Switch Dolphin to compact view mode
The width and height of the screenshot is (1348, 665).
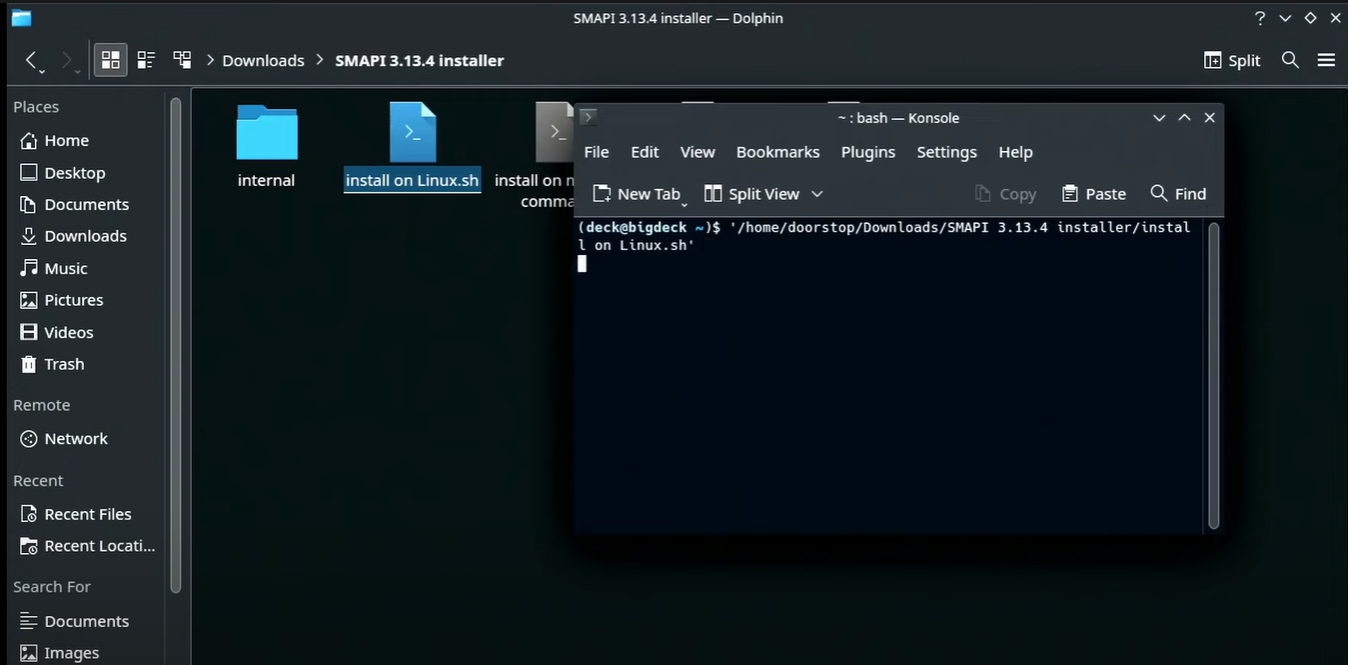[x=146, y=60]
